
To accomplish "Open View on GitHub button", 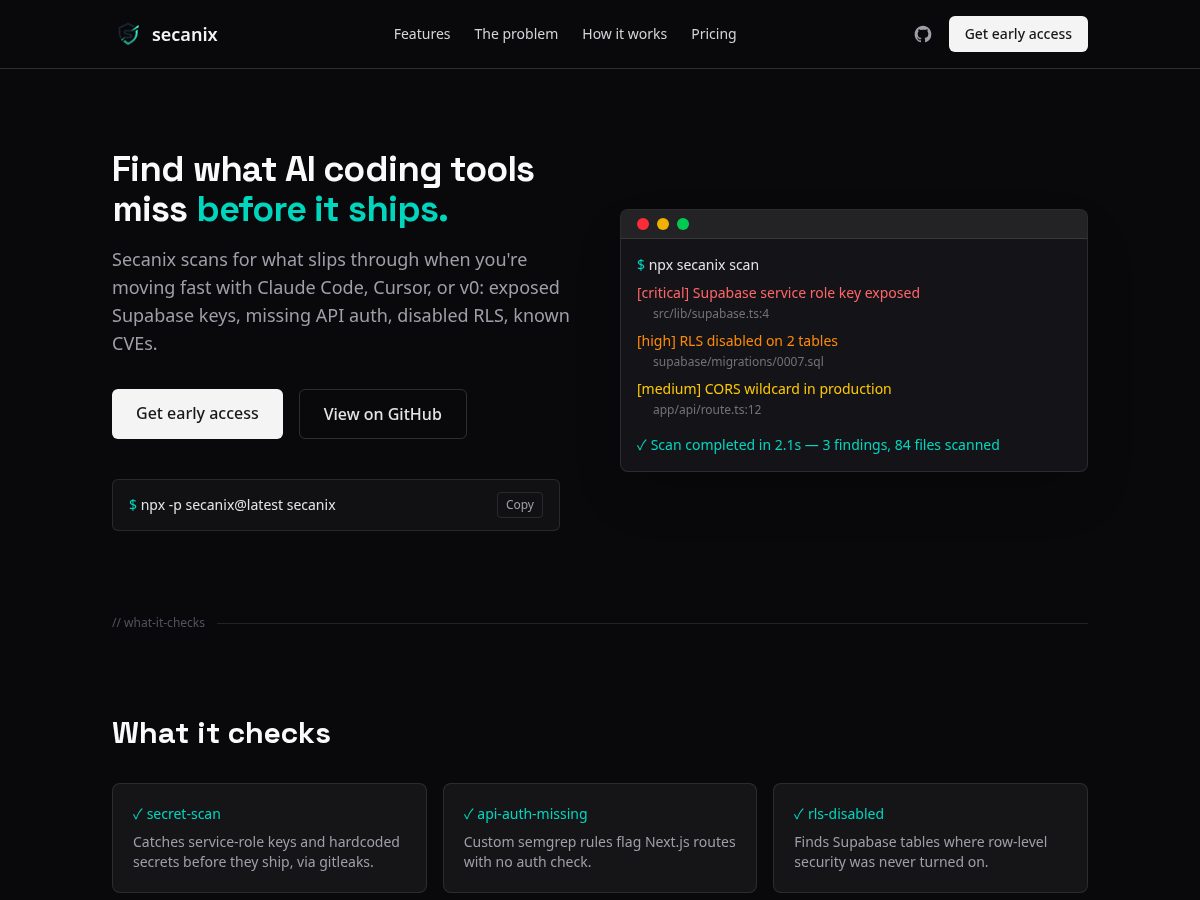I will click(x=383, y=414).
